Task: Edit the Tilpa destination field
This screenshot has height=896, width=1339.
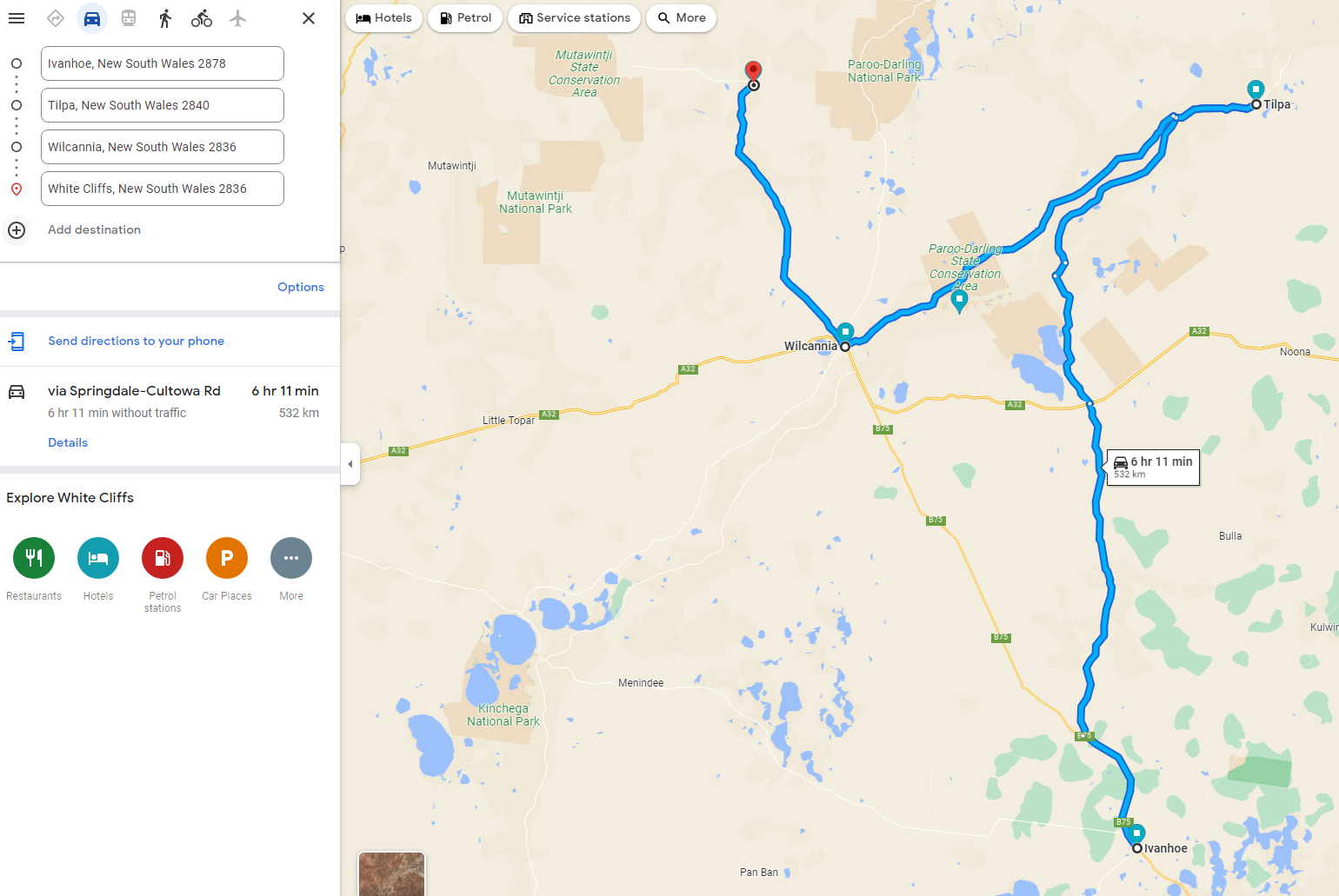Action: [x=163, y=105]
